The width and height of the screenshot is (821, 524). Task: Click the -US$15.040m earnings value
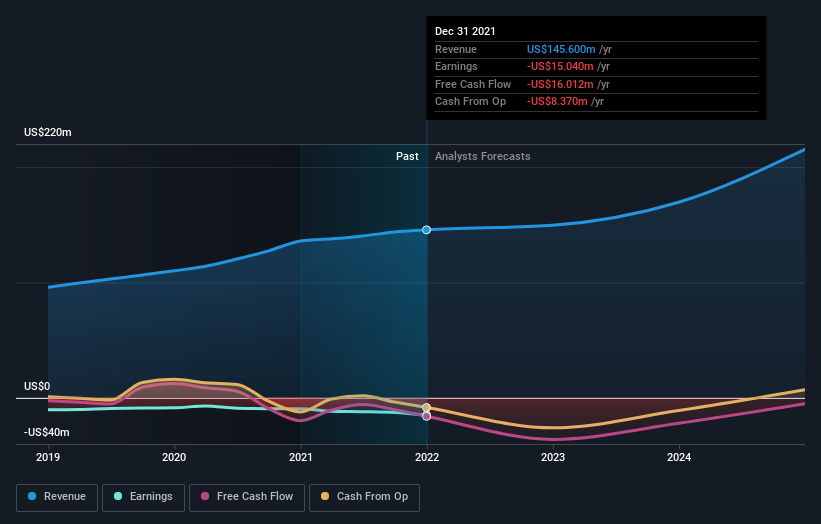[560, 66]
